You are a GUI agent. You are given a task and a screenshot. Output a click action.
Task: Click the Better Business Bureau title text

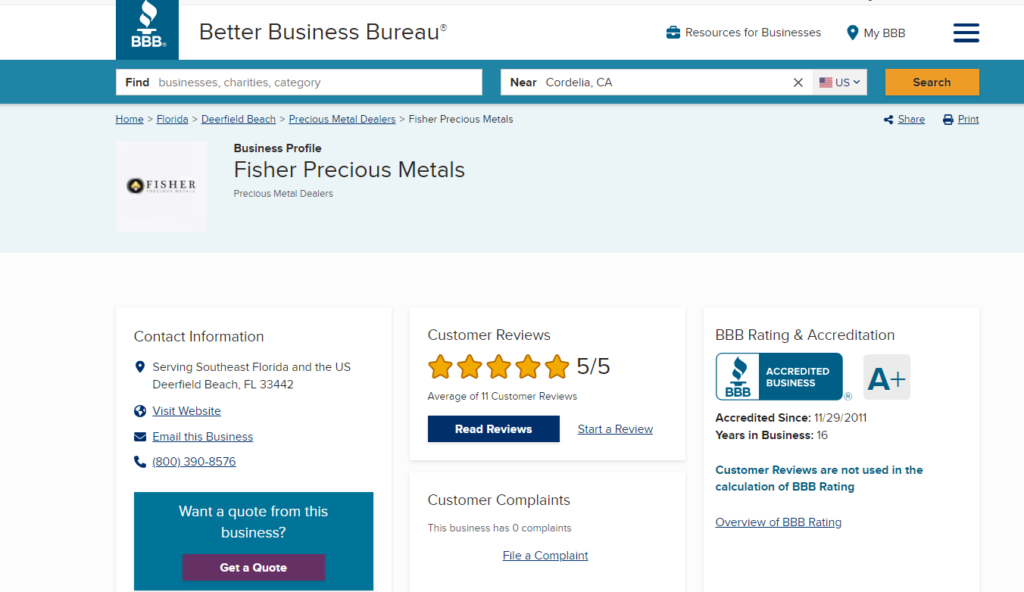coord(323,32)
